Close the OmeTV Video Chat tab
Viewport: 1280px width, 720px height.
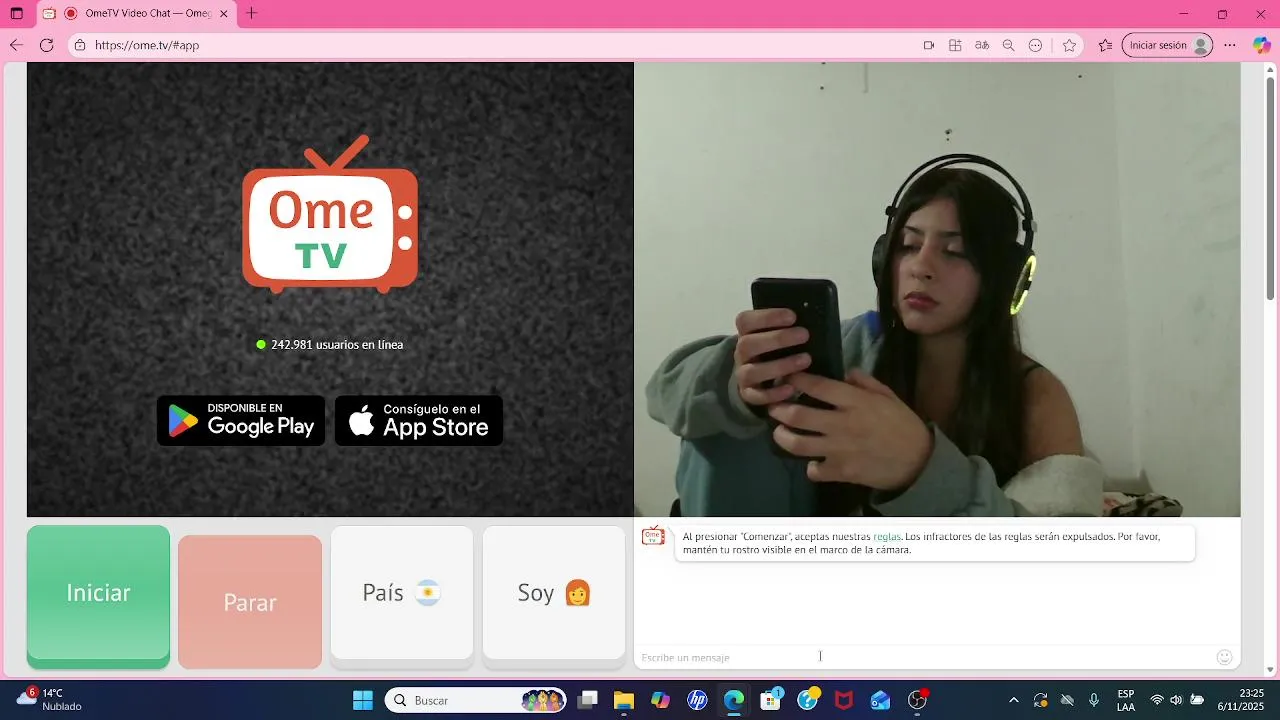click(x=224, y=13)
